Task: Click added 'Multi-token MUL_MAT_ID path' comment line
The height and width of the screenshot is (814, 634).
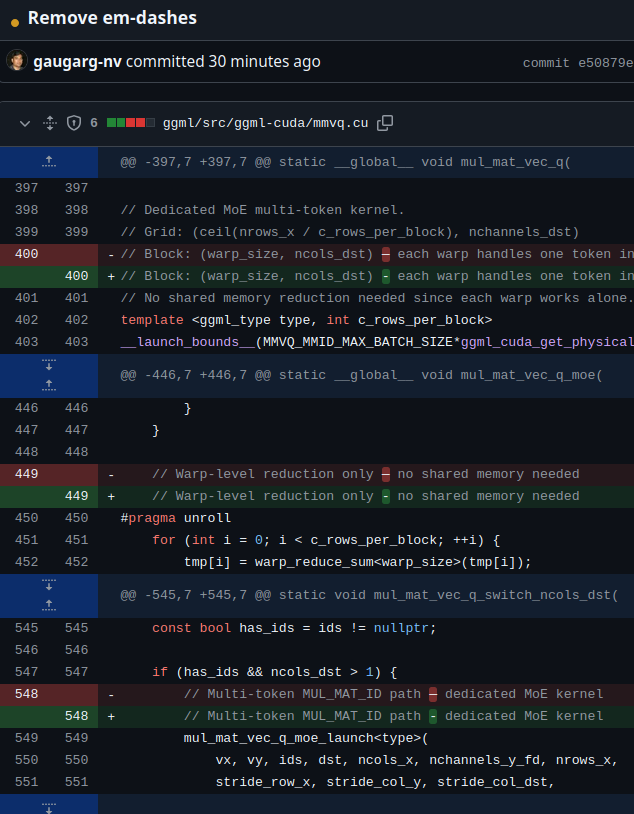Action: point(394,716)
